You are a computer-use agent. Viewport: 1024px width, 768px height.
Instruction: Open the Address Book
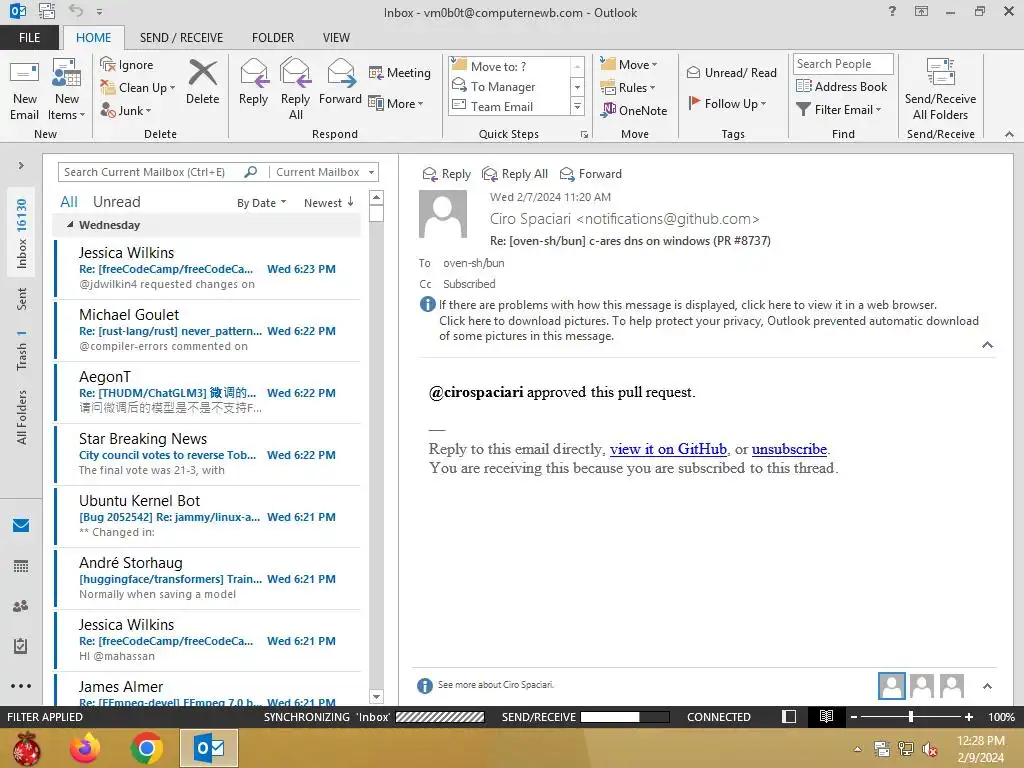point(842,86)
